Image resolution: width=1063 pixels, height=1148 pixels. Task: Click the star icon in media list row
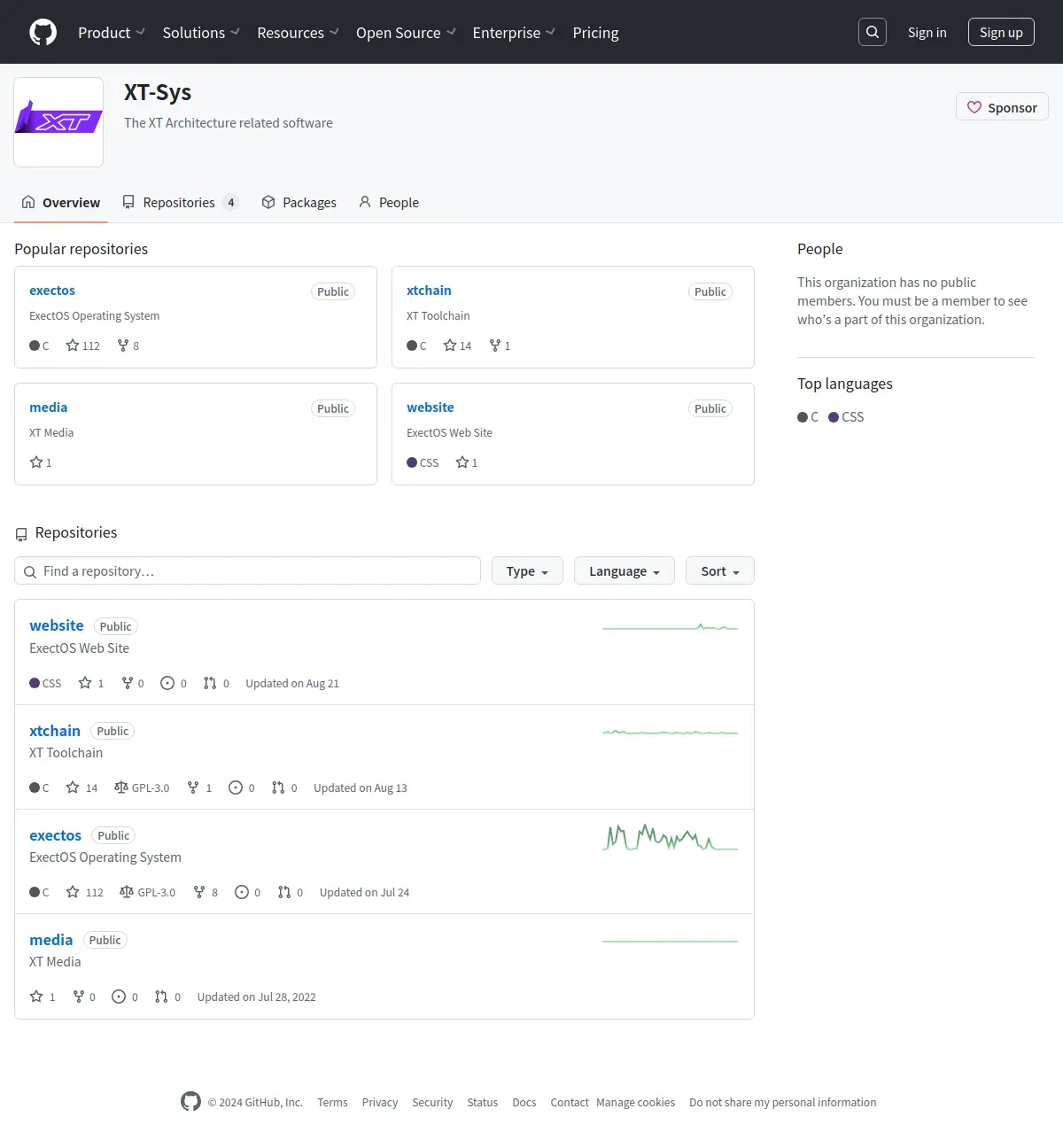click(36, 997)
